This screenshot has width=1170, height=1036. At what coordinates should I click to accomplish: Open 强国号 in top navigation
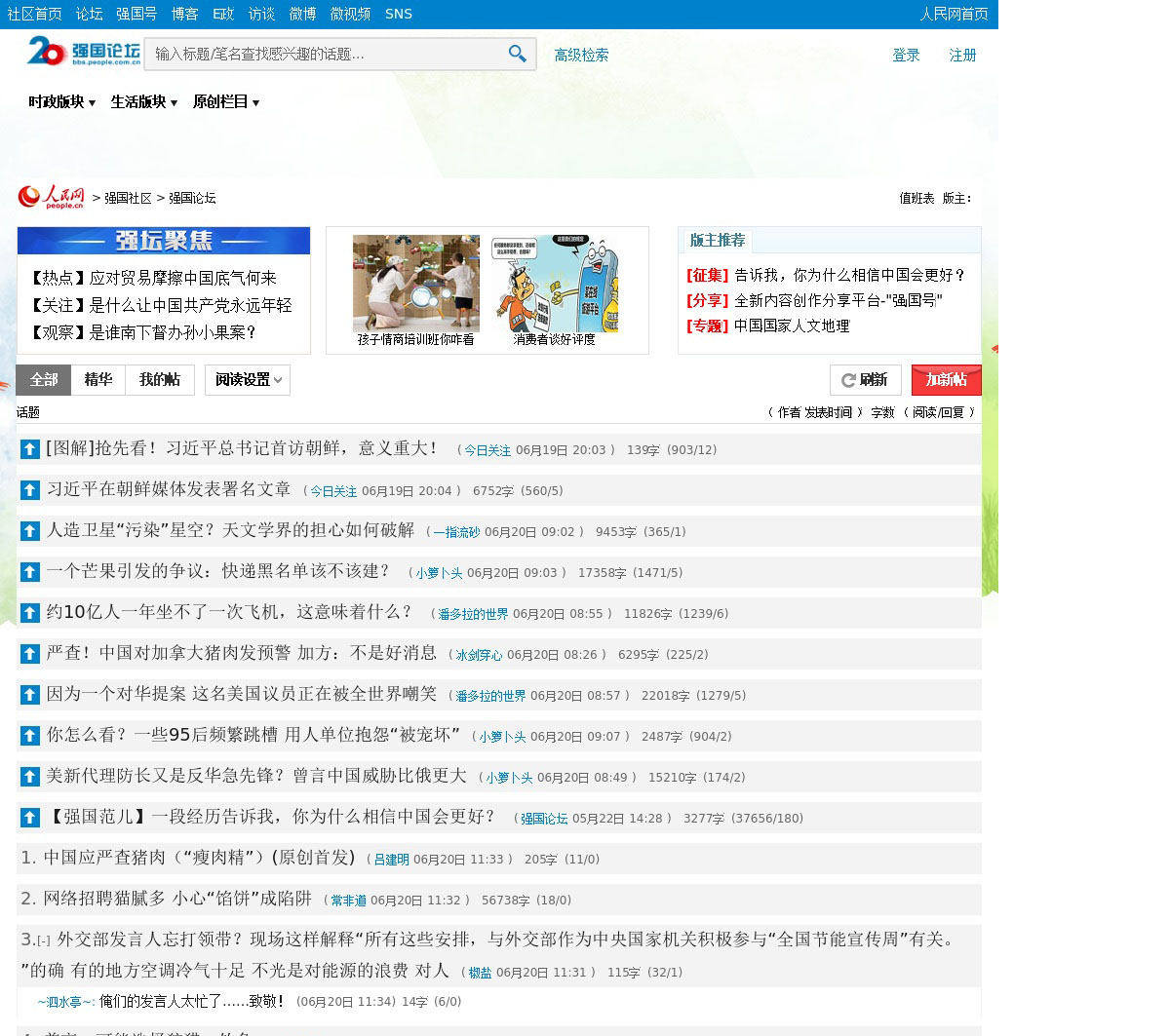136,14
